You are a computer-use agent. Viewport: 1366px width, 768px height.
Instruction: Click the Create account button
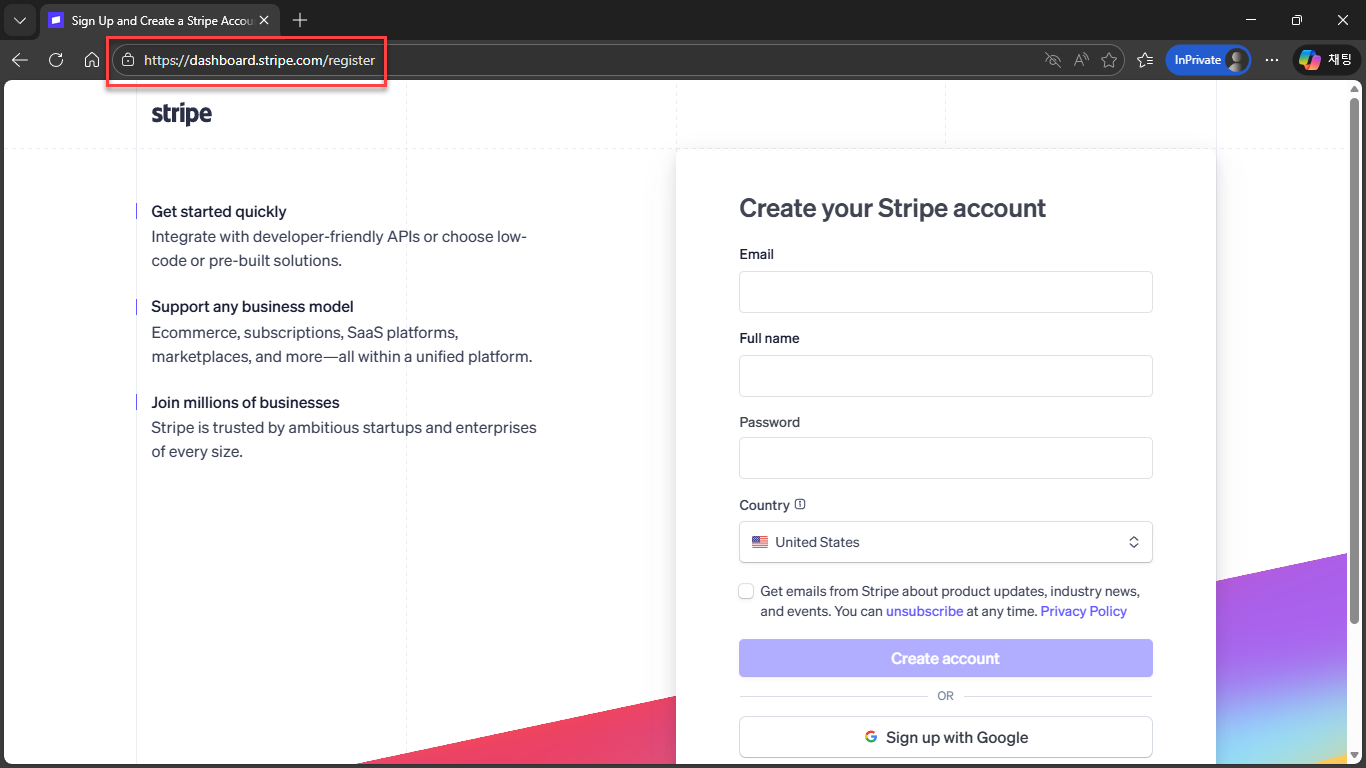click(945, 658)
